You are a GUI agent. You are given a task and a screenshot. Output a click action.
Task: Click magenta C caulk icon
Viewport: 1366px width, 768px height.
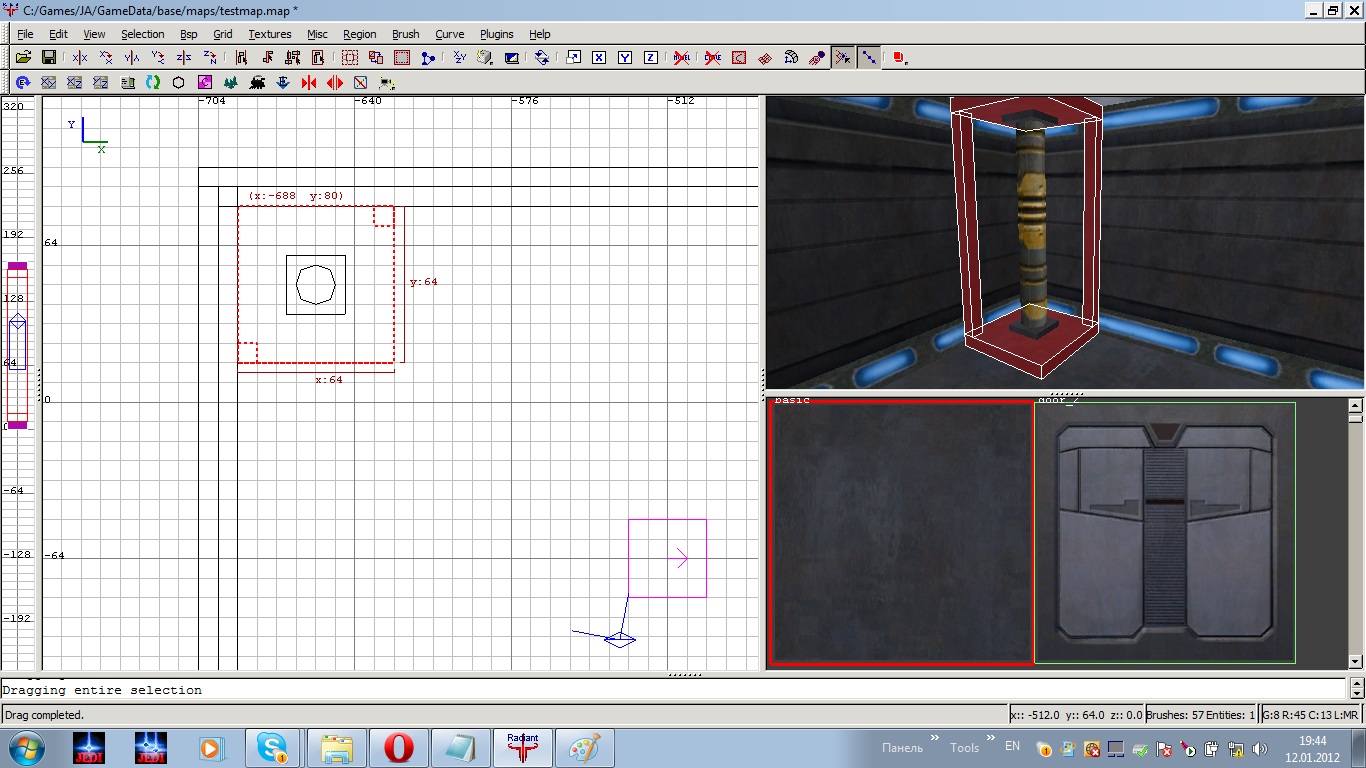tap(204, 82)
